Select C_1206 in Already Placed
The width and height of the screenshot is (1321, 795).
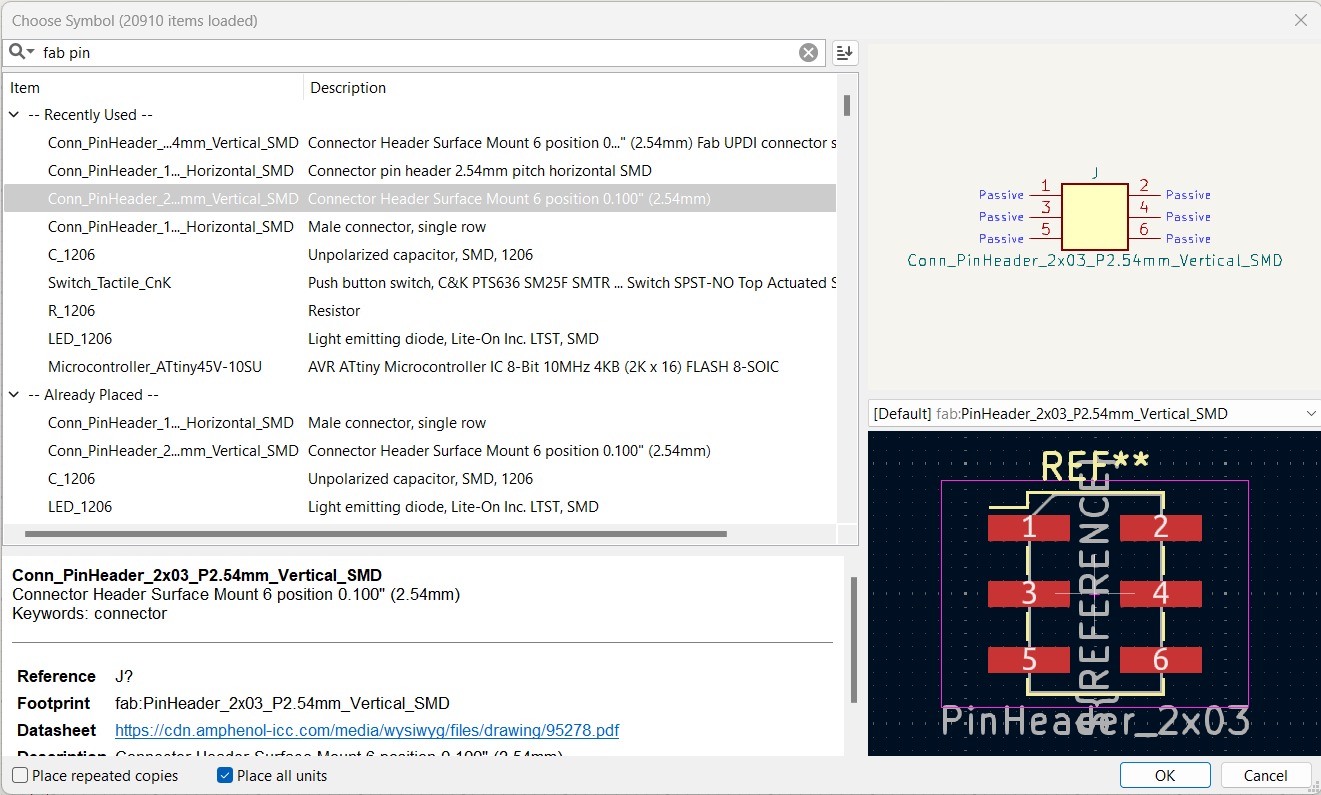pyautogui.click(x=420, y=479)
